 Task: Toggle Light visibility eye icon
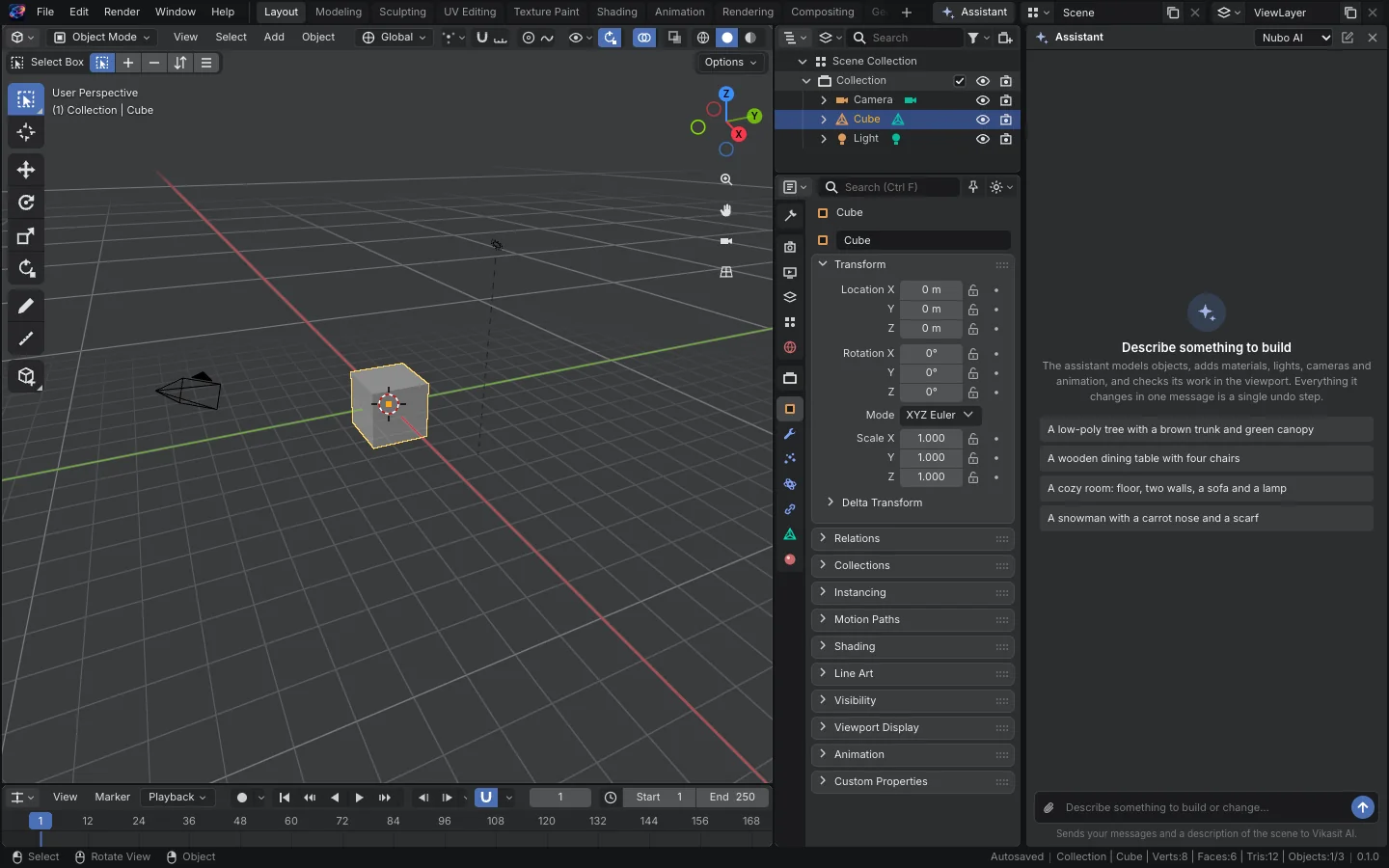coord(983,139)
